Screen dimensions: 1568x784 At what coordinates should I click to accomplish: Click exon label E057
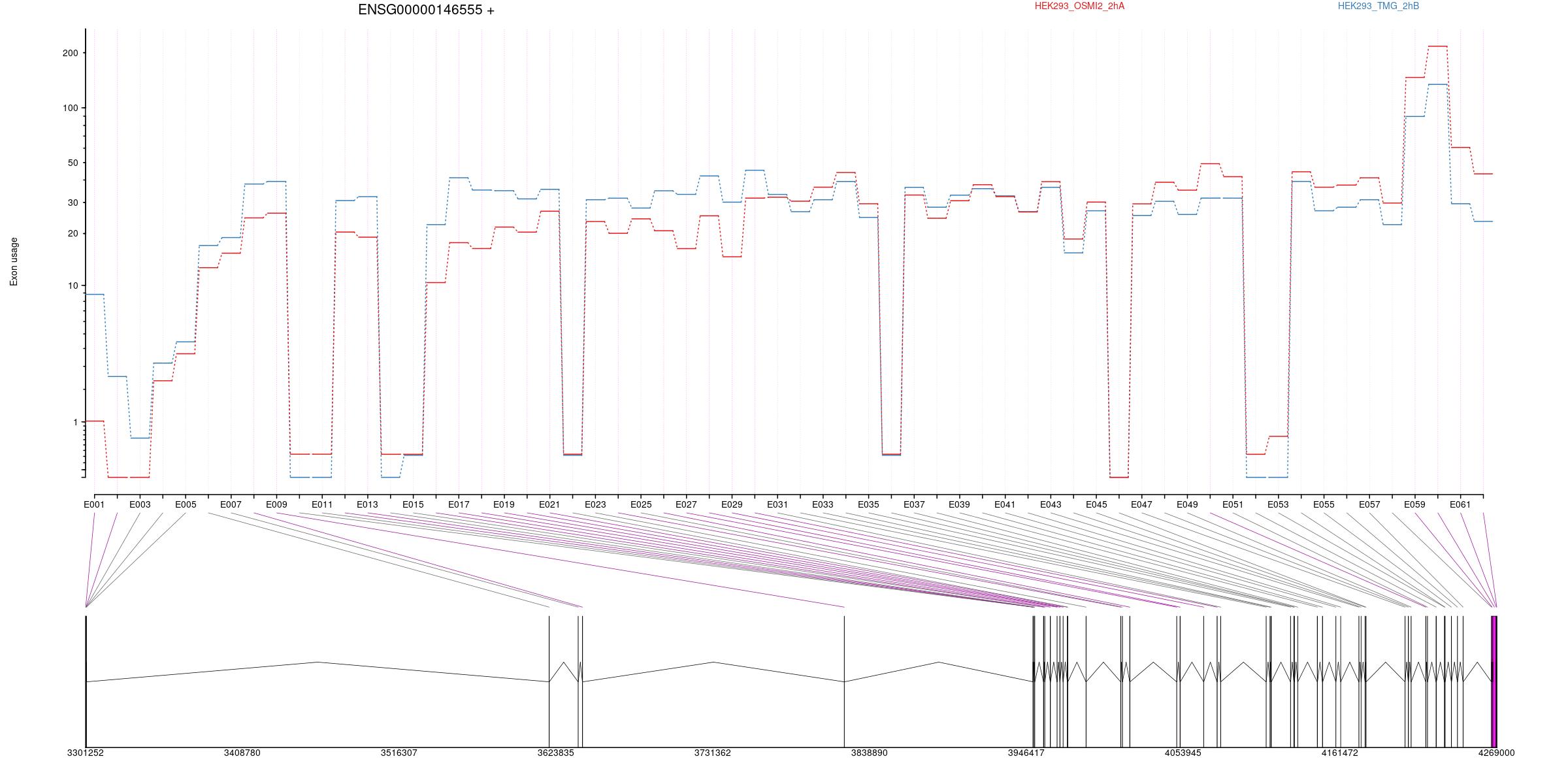[x=1369, y=504]
